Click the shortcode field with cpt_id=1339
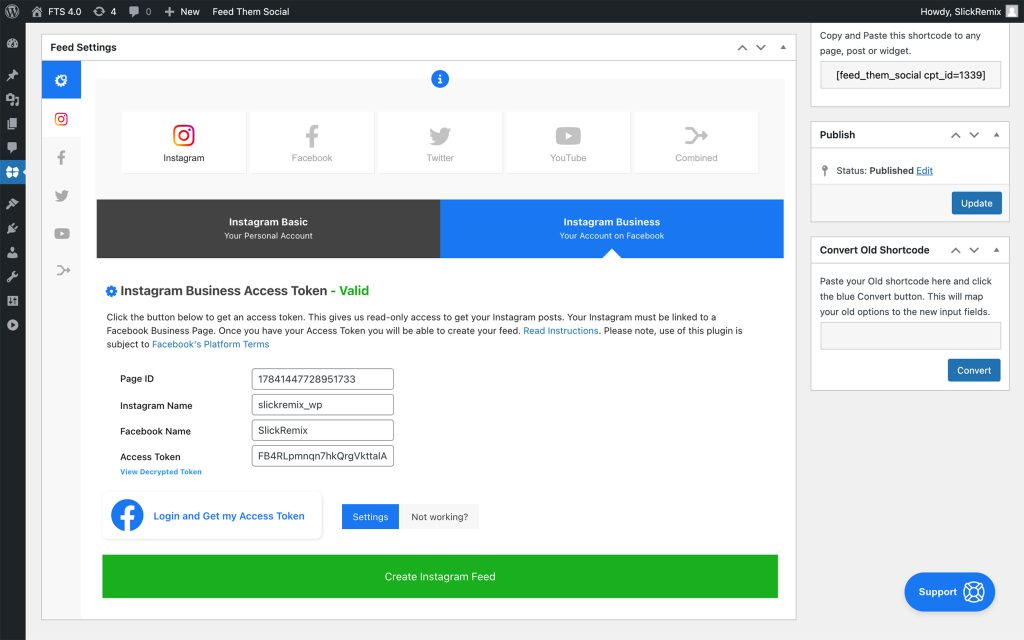Image resolution: width=1024 pixels, height=640 pixels. point(910,75)
